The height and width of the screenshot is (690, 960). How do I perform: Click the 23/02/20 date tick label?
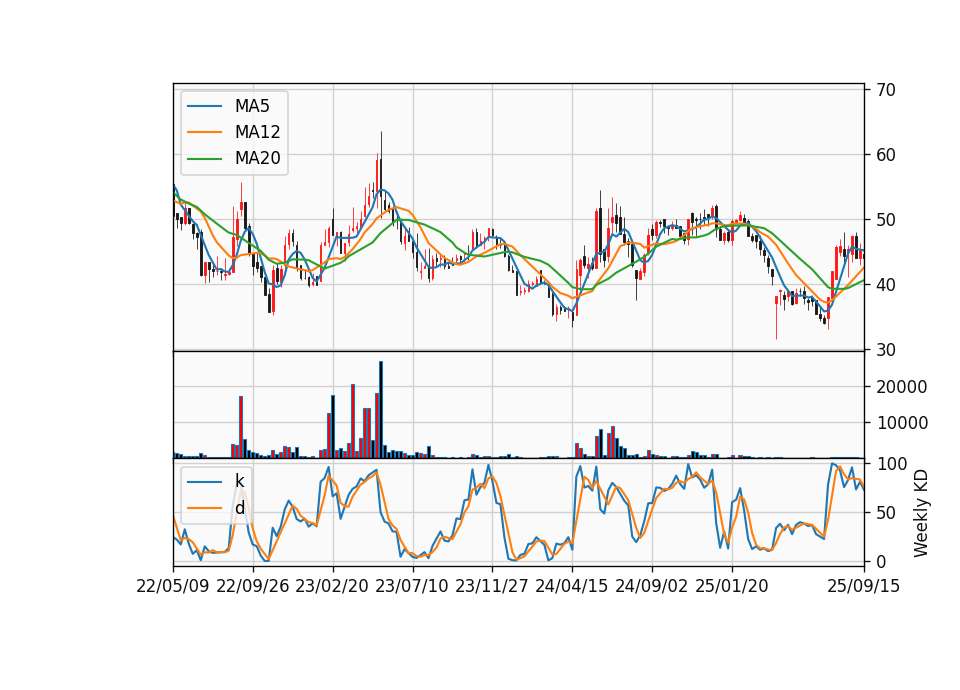332,586
